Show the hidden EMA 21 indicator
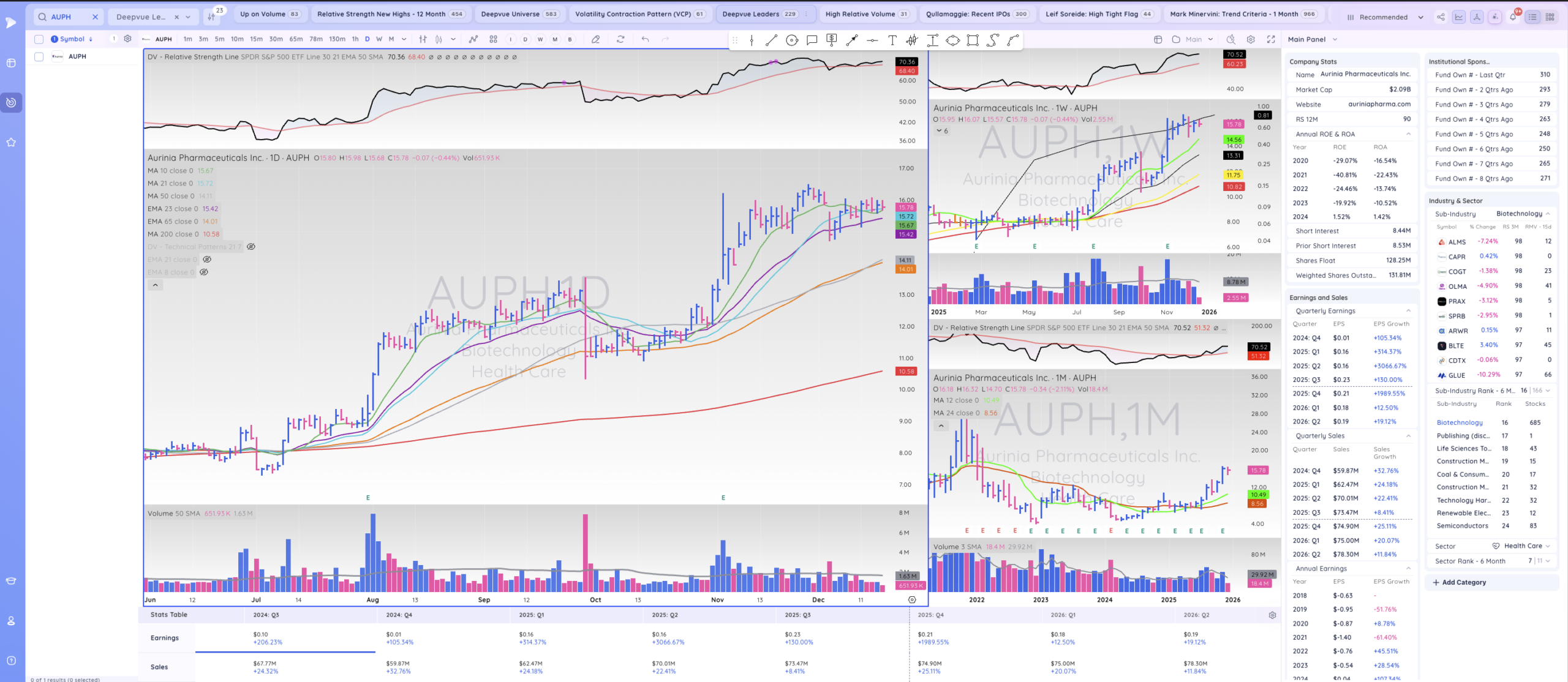The width and height of the screenshot is (1568, 682). pyautogui.click(x=207, y=260)
